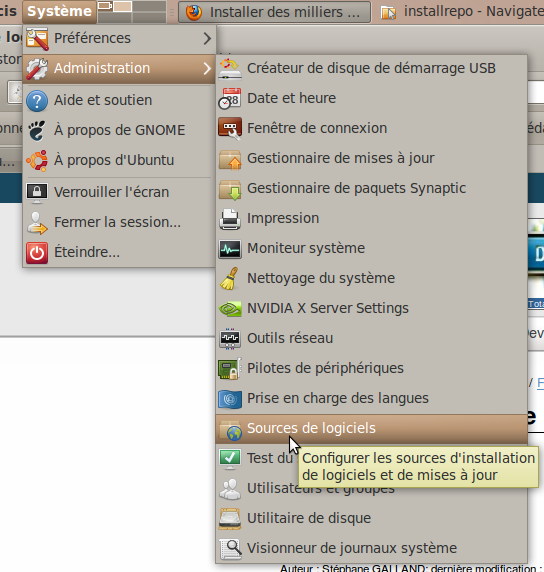Choose Fermer la session...
544x572 pixels.
pyautogui.click(x=119, y=222)
